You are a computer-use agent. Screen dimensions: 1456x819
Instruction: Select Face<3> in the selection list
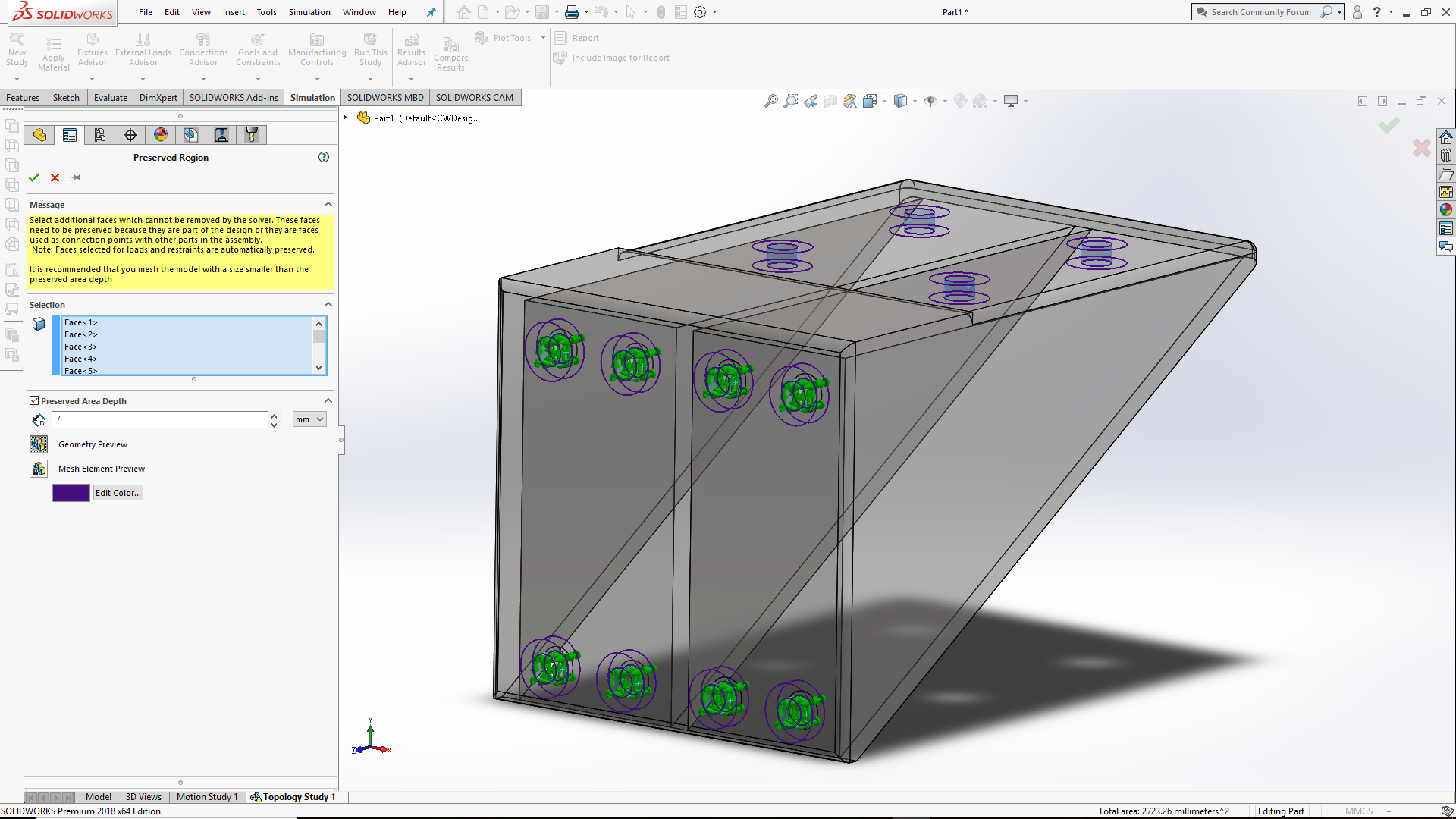click(x=81, y=347)
